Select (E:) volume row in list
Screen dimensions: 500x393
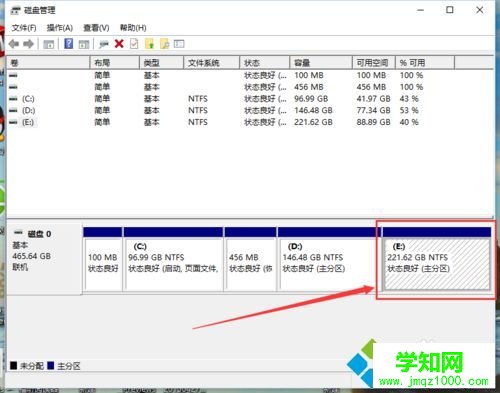pos(250,122)
